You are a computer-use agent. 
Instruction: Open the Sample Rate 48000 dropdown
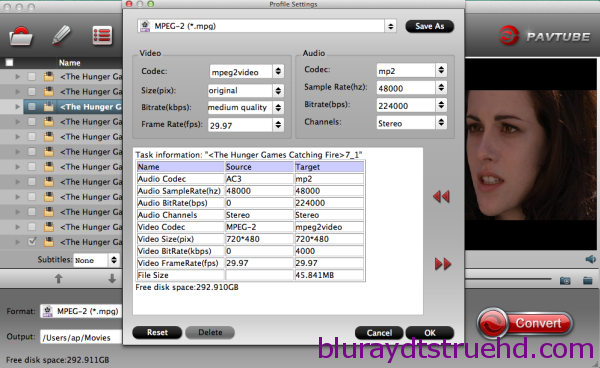coord(411,88)
